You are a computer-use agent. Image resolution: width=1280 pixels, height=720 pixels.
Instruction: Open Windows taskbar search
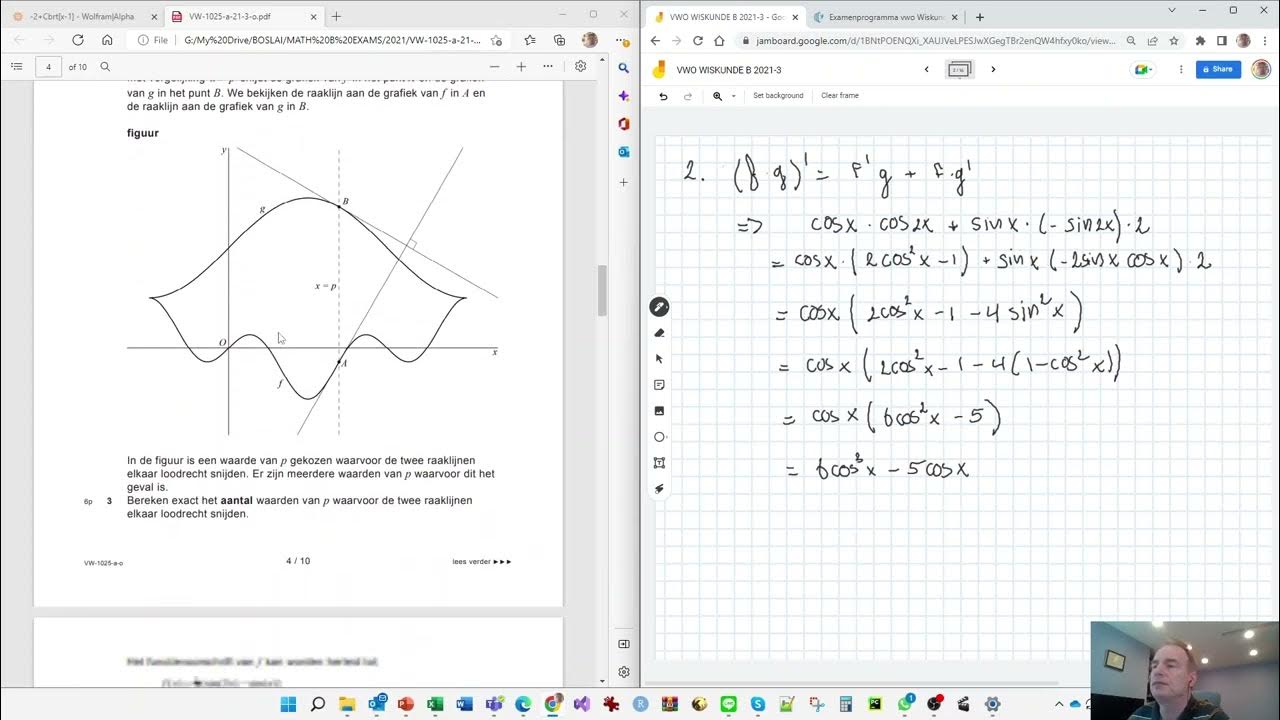click(318, 704)
